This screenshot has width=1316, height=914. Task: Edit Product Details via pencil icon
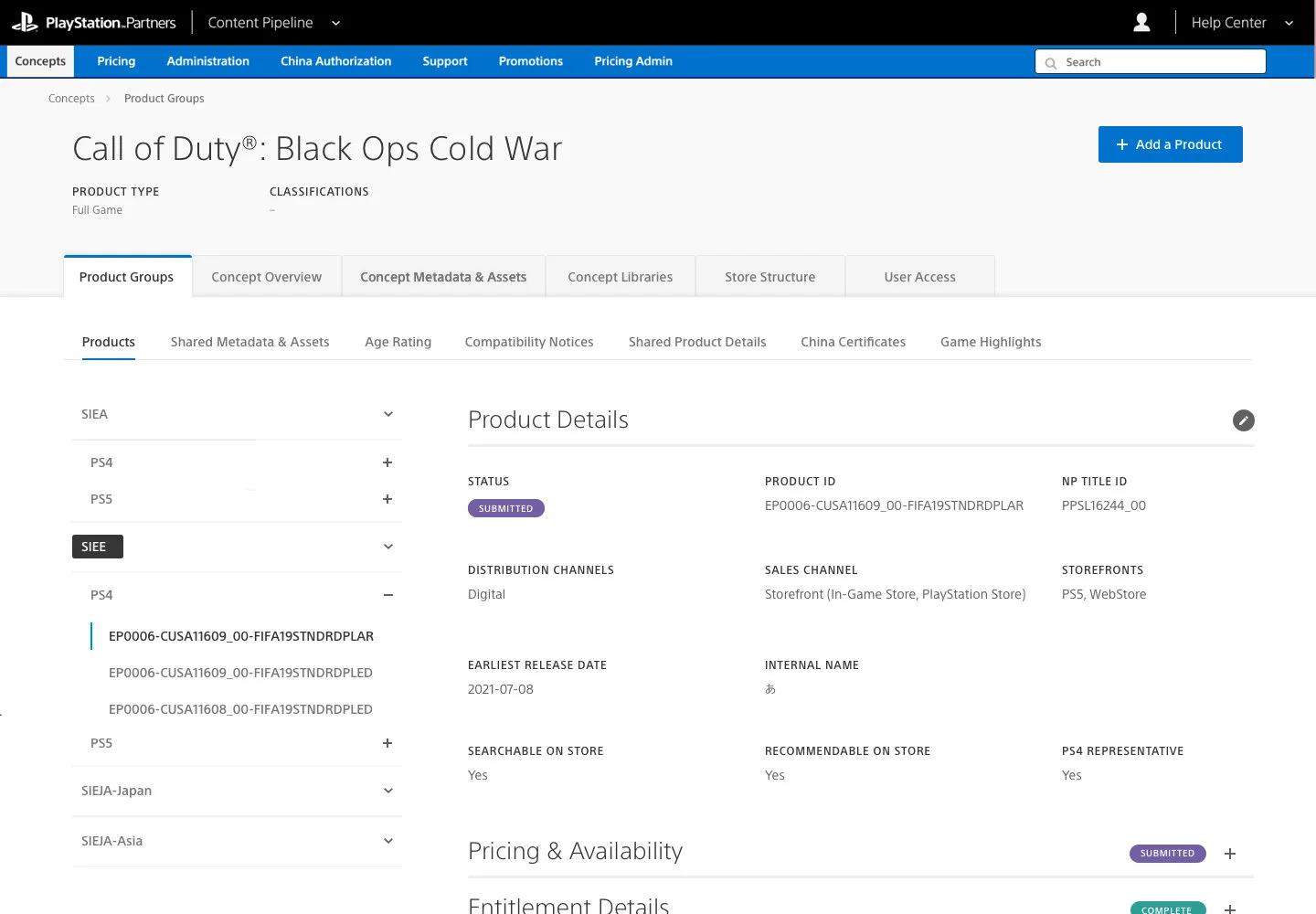tap(1243, 420)
